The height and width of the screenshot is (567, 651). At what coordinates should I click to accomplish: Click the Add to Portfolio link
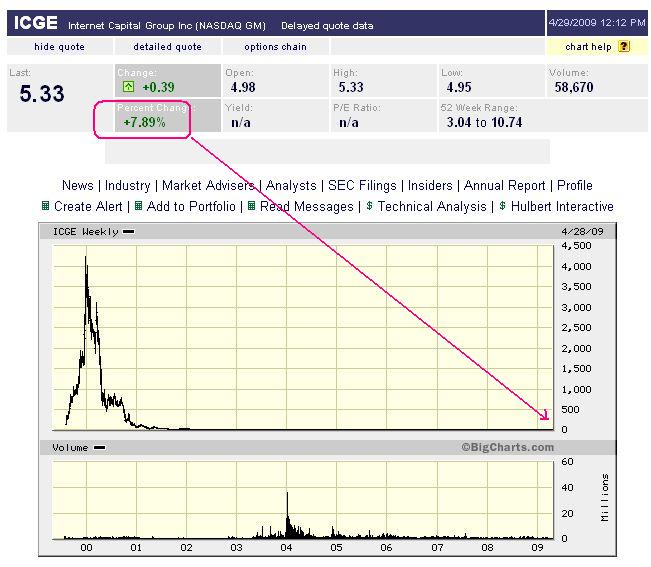point(191,206)
